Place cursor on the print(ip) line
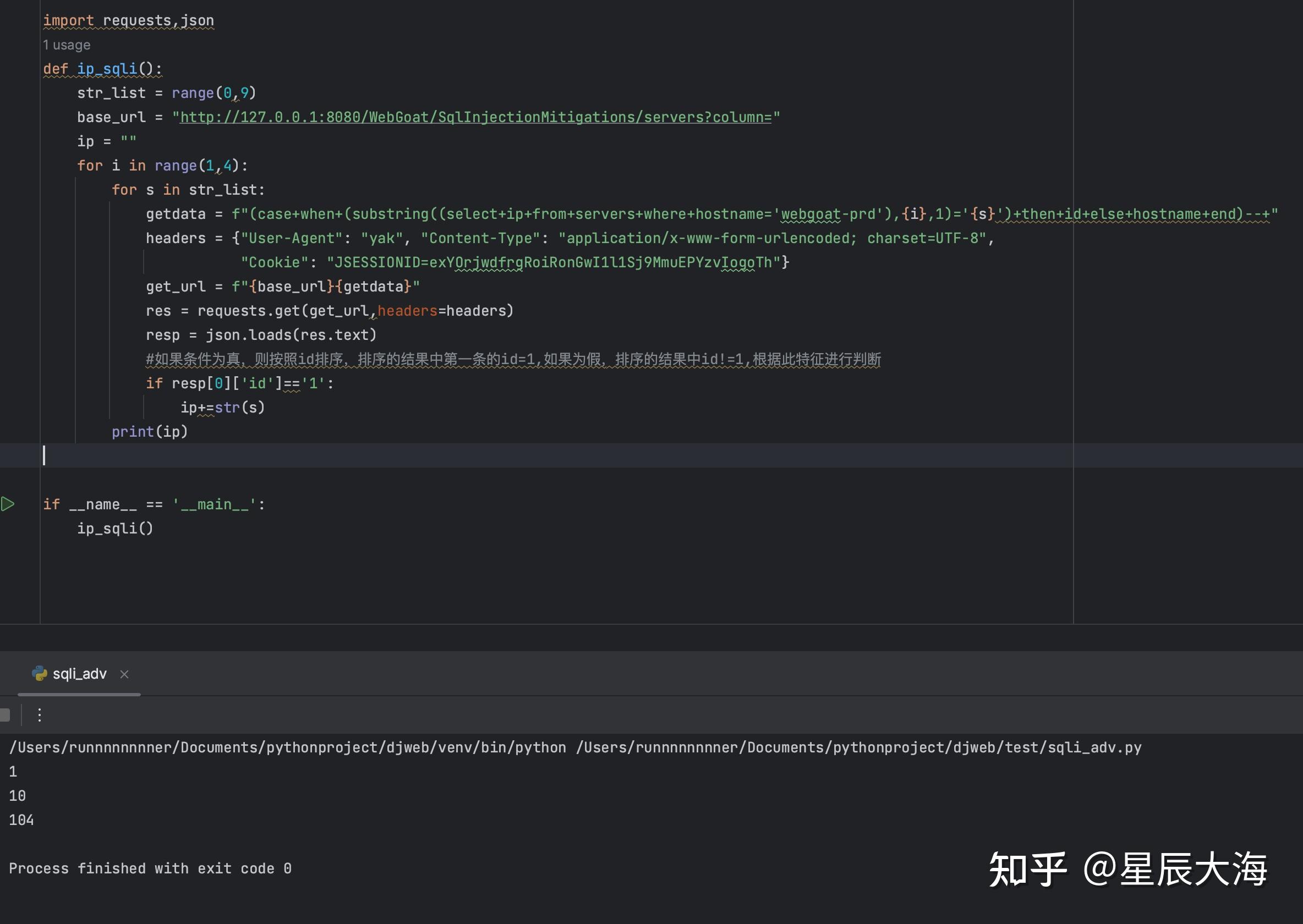Image resolution: width=1303 pixels, height=924 pixels. [x=149, y=431]
